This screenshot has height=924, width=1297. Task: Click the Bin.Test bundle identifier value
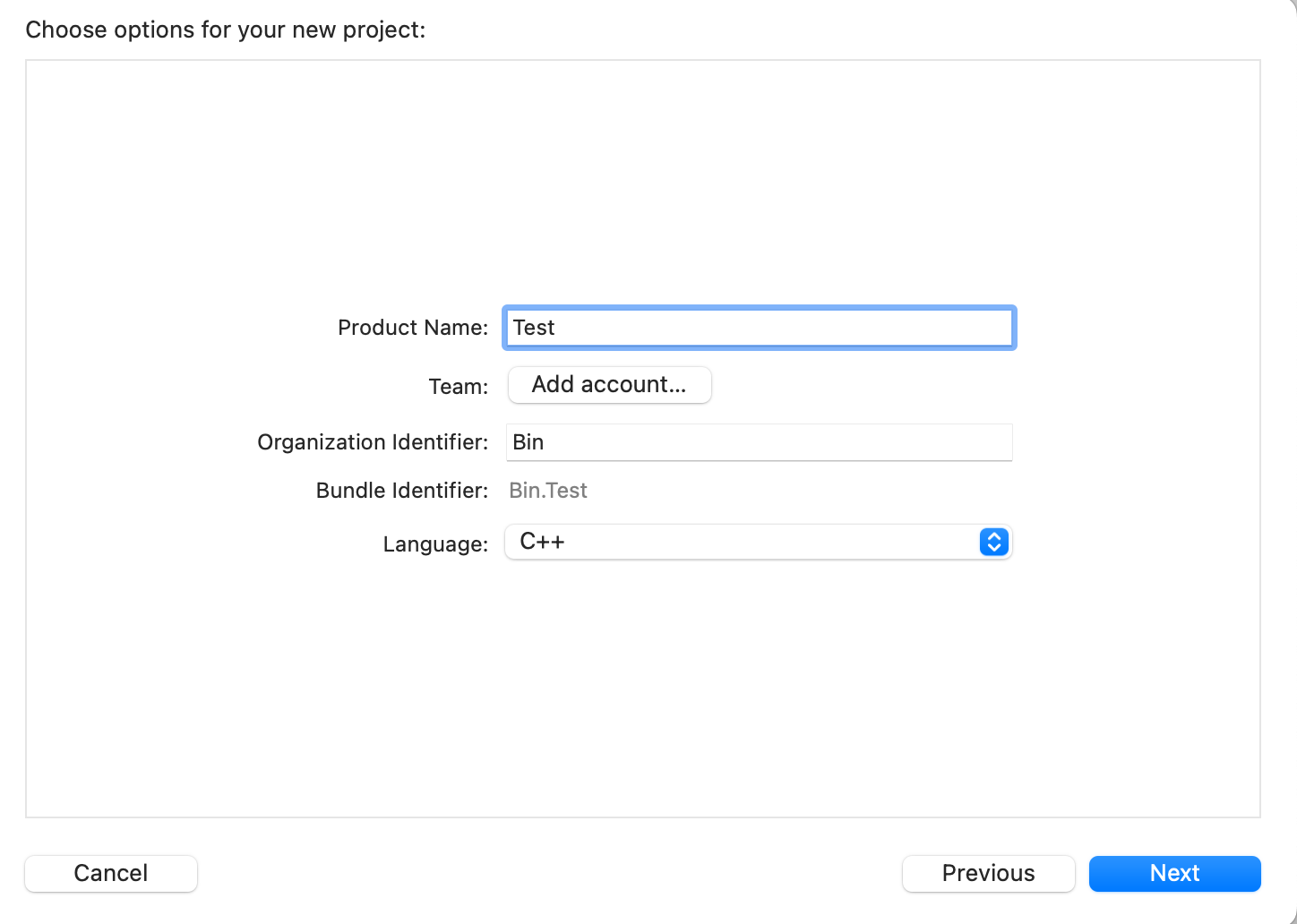(x=548, y=491)
